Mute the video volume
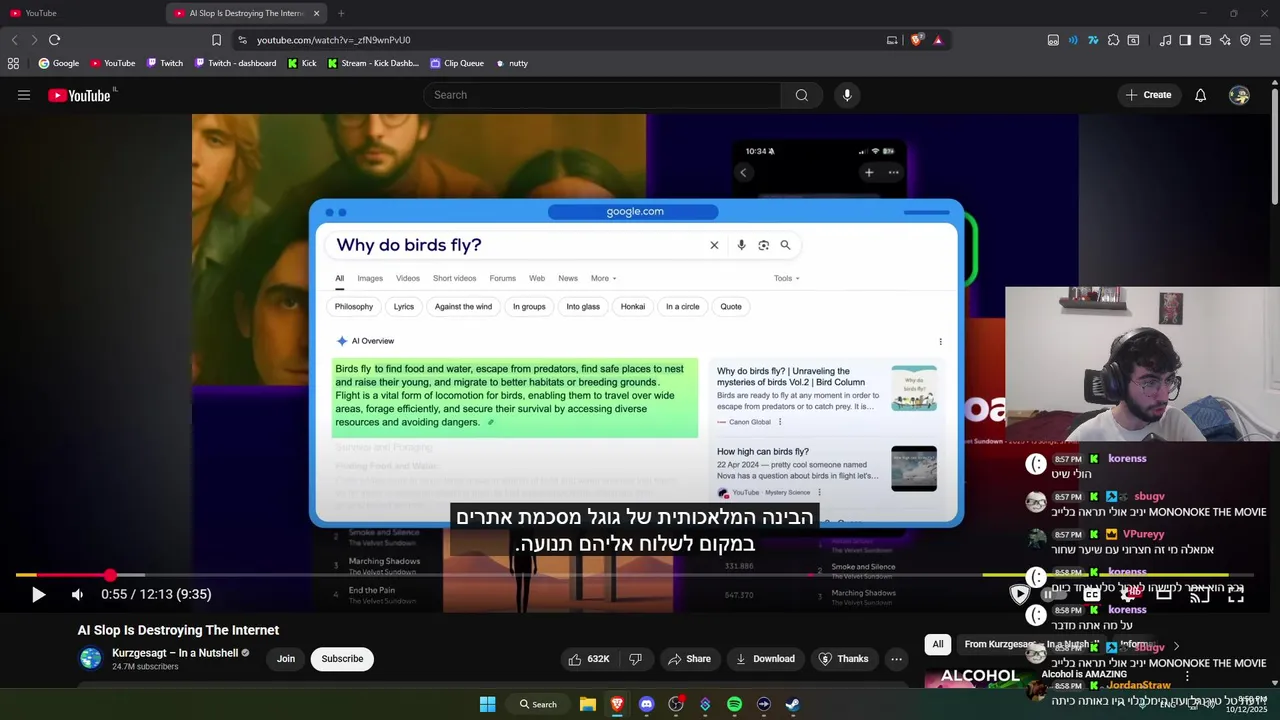This screenshot has width=1280, height=720. [77, 594]
